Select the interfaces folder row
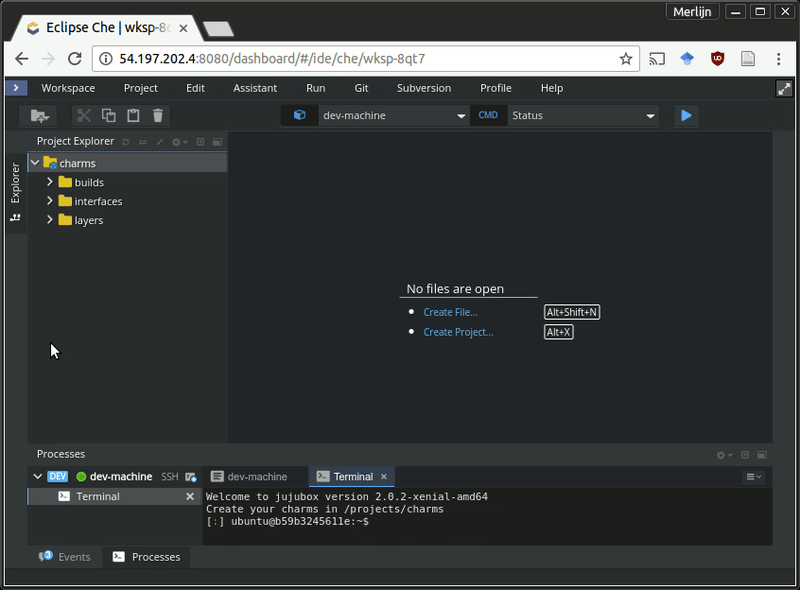The height and width of the screenshot is (590, 800). [128, 201]
